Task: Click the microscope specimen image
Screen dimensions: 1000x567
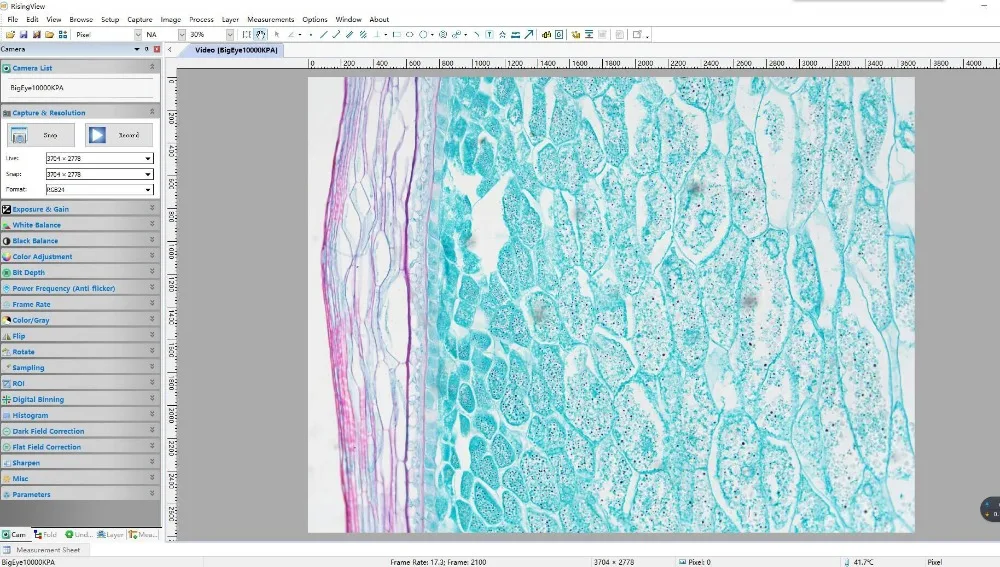Action: (611, 305)
